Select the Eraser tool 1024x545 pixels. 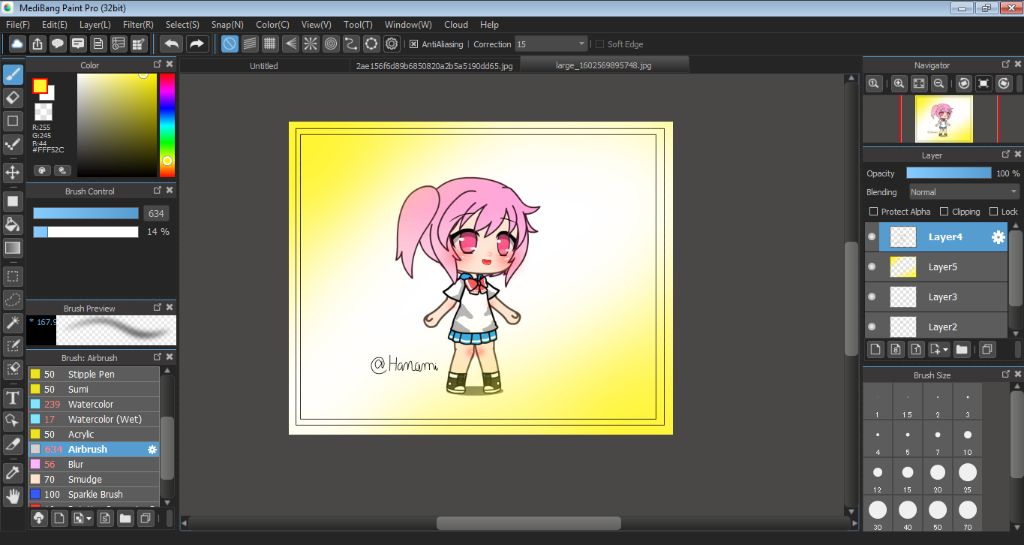(12, 98)
